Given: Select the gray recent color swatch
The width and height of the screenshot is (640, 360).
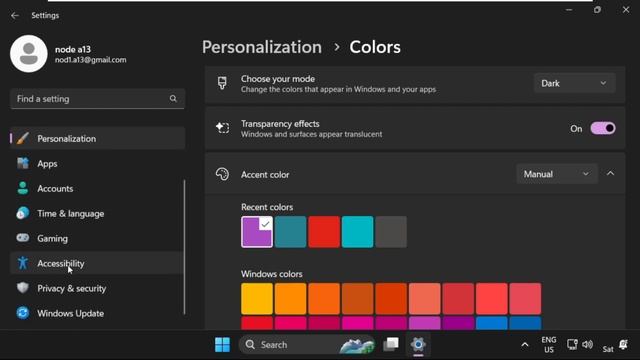Looking at the screenshot, I should coord(391,232).
